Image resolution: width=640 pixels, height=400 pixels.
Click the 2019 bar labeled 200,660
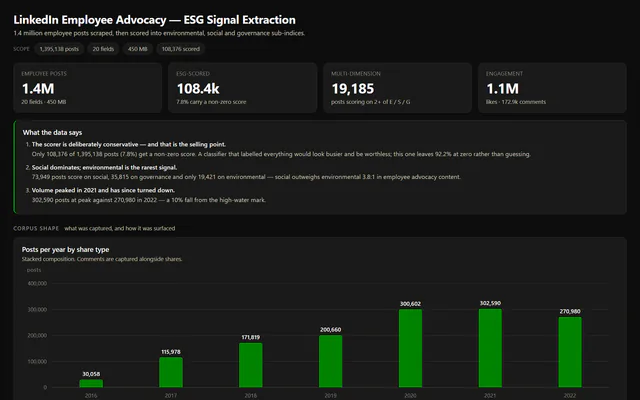tap(331, 361)
